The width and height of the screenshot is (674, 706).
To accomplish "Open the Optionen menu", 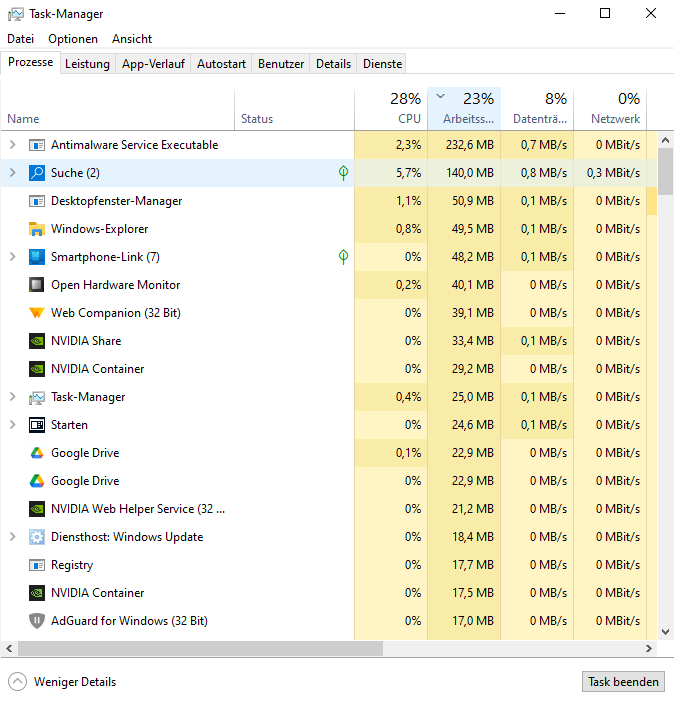I will click(73, 39).
